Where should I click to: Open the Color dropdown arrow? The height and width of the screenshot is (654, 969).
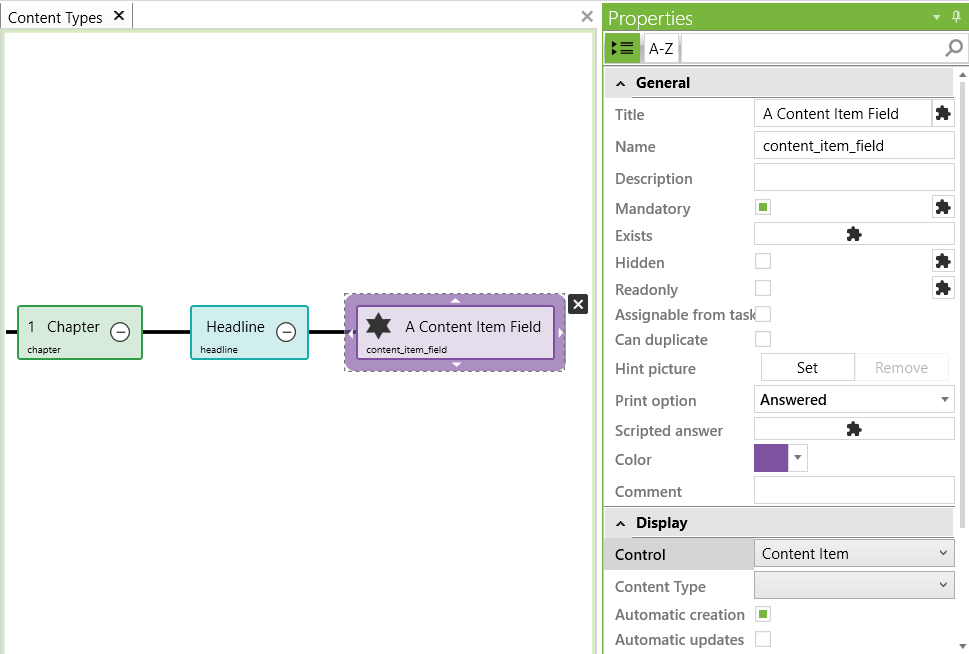[x=798, y=458]
